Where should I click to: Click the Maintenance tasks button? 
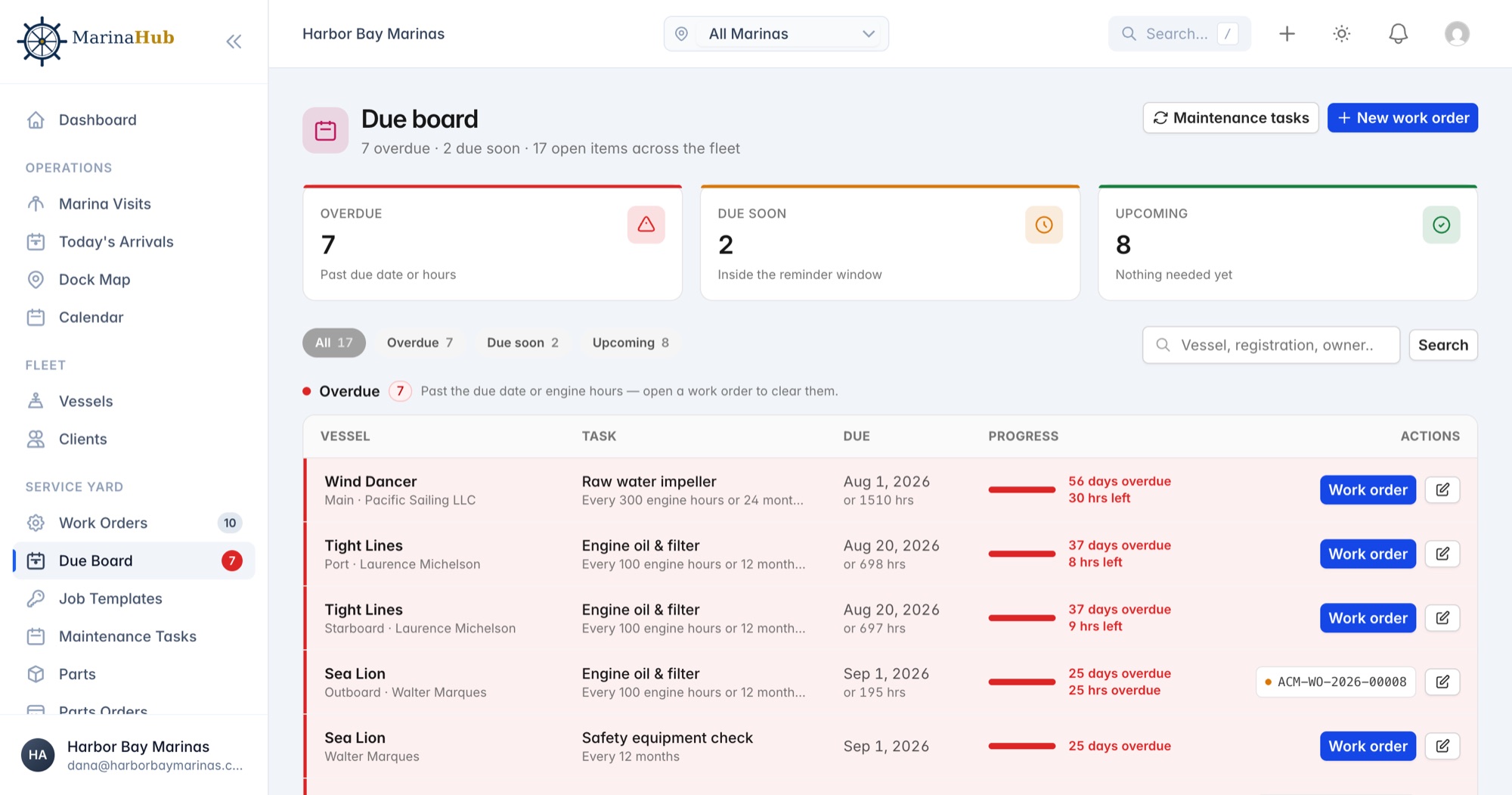tap(1231, 118)
